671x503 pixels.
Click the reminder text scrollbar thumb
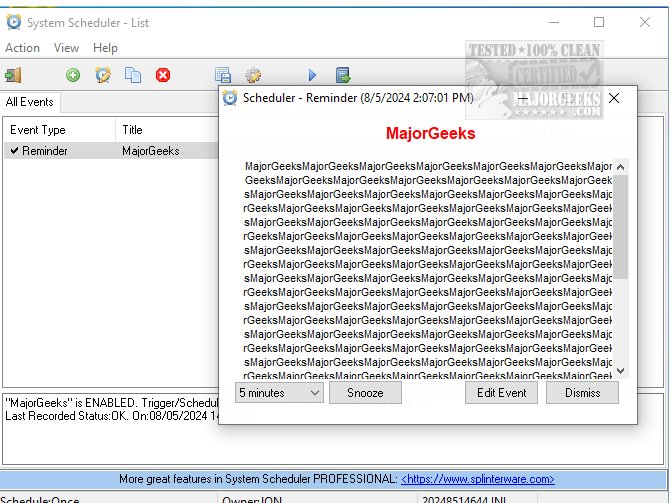pos(621,227)
